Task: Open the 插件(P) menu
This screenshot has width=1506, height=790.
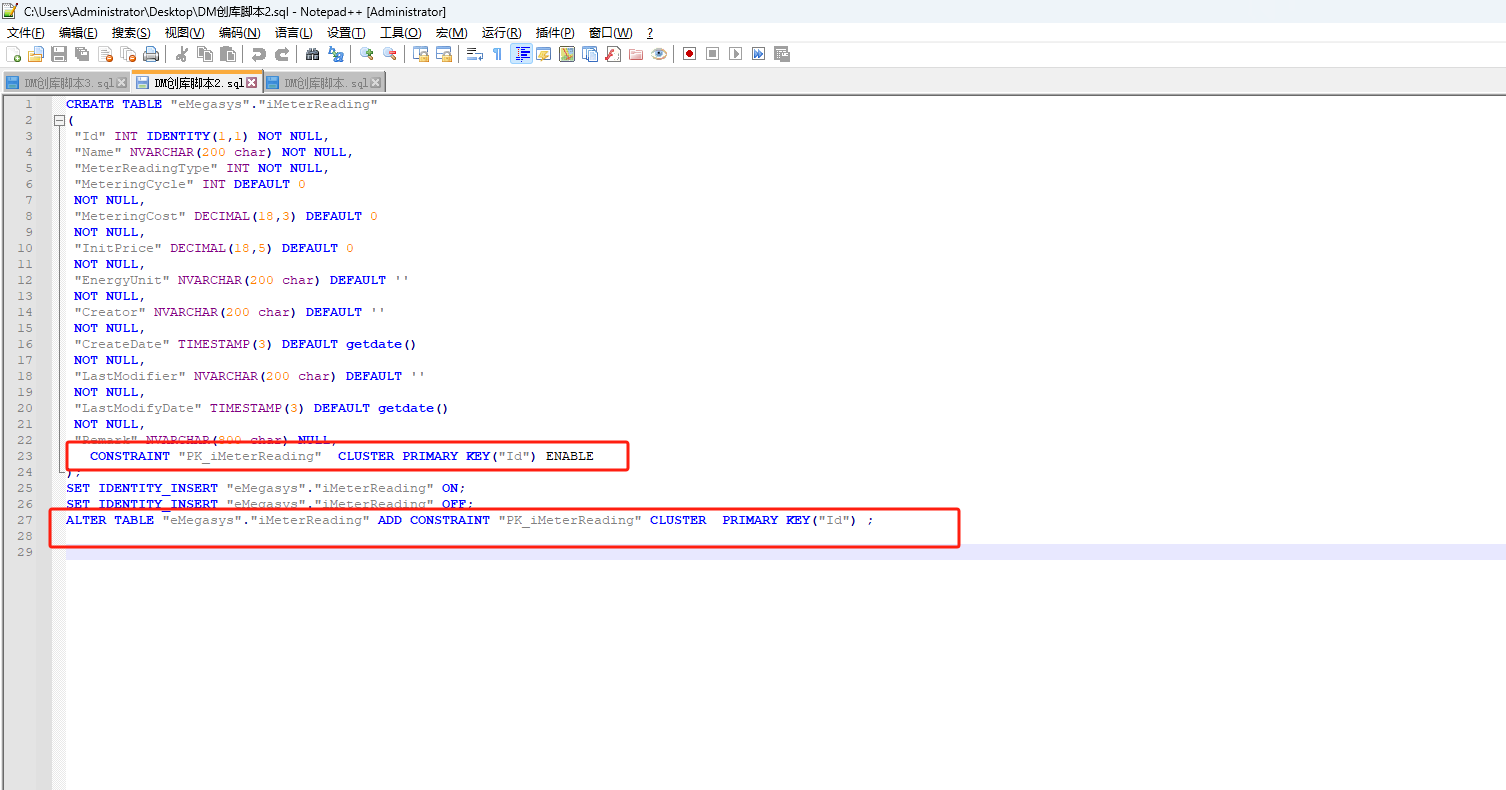Action: click(x=555, y=33)
